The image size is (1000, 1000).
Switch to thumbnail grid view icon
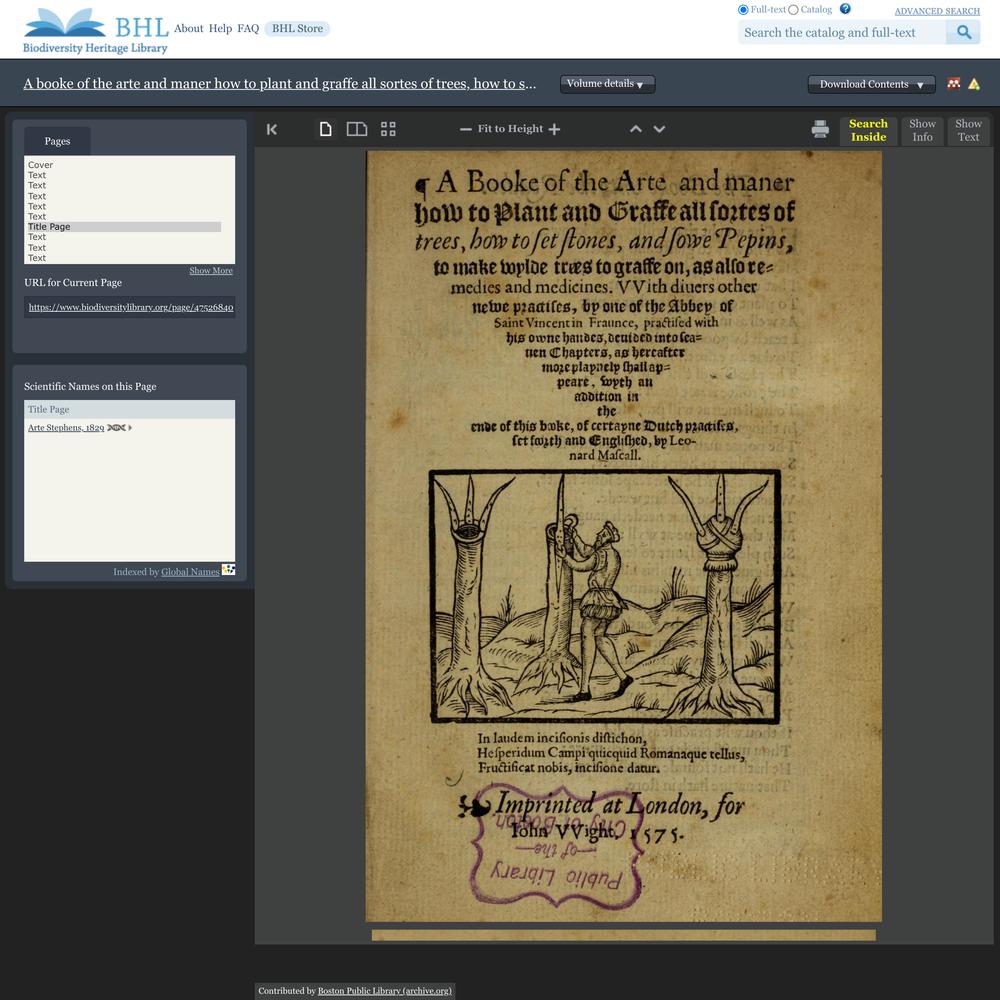tap(388, 129)
